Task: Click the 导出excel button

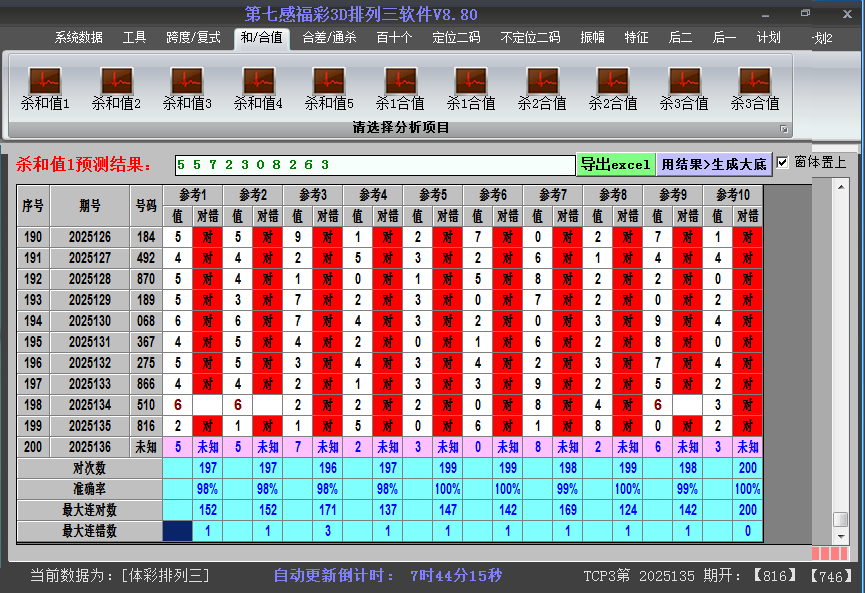Action: coord(616,164)
